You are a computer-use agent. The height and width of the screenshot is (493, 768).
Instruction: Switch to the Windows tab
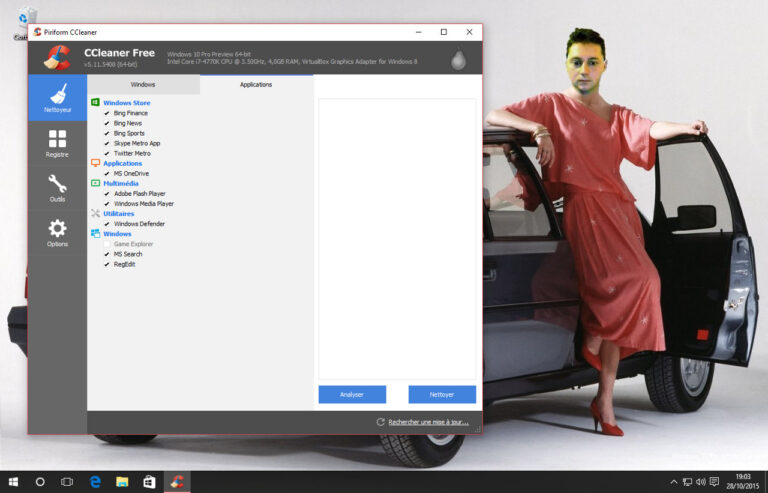pyautogui.click(x=143, y=85)
